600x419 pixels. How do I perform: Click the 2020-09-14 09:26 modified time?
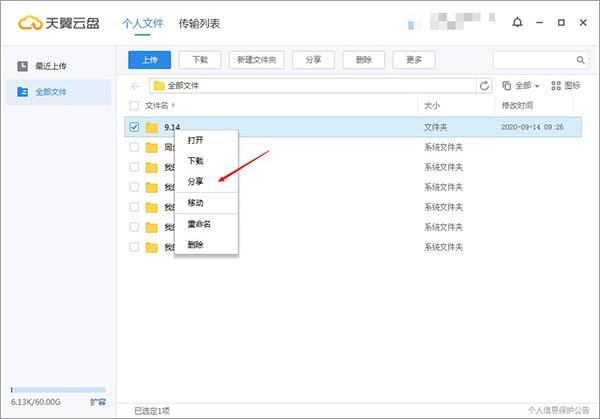pos(532,127)
